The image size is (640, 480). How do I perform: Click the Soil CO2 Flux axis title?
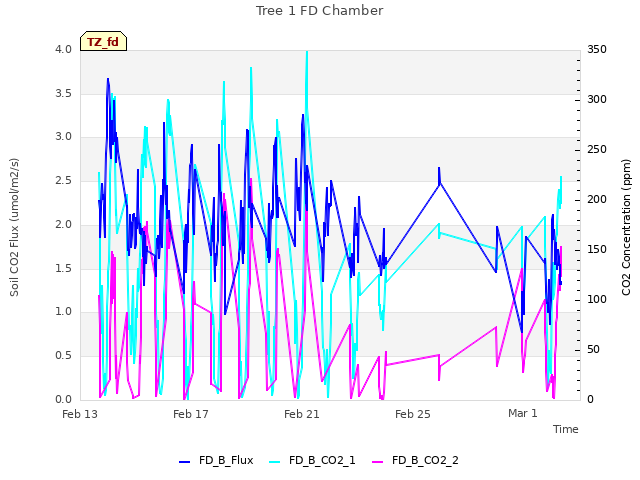(x=14, y=227)
